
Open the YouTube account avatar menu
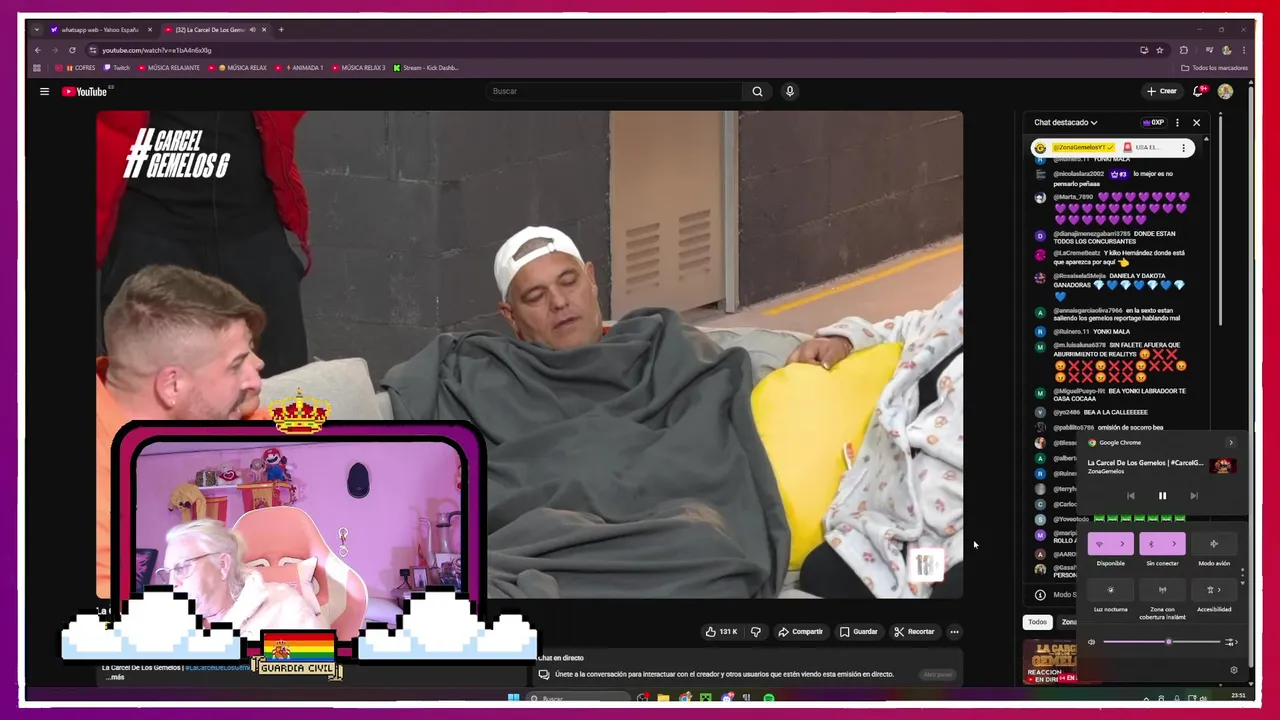[1225, 91]
